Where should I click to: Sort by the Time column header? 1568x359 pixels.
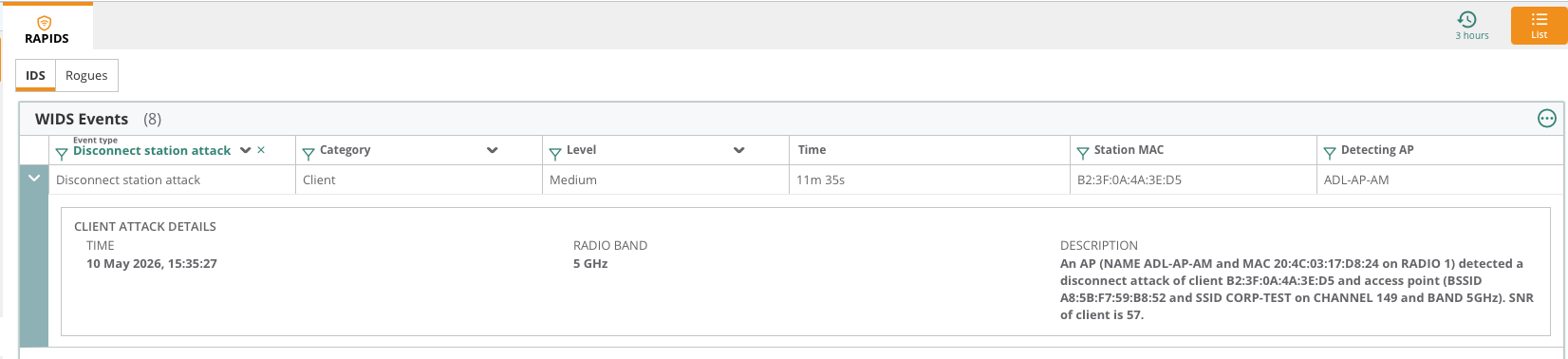(x=812, y=150)
